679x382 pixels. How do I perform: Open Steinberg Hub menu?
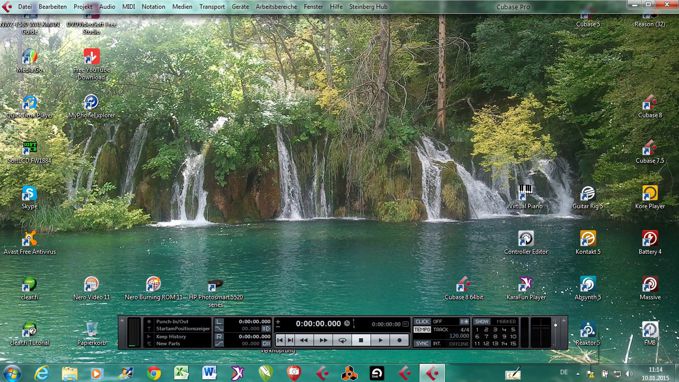click(368, 7)
